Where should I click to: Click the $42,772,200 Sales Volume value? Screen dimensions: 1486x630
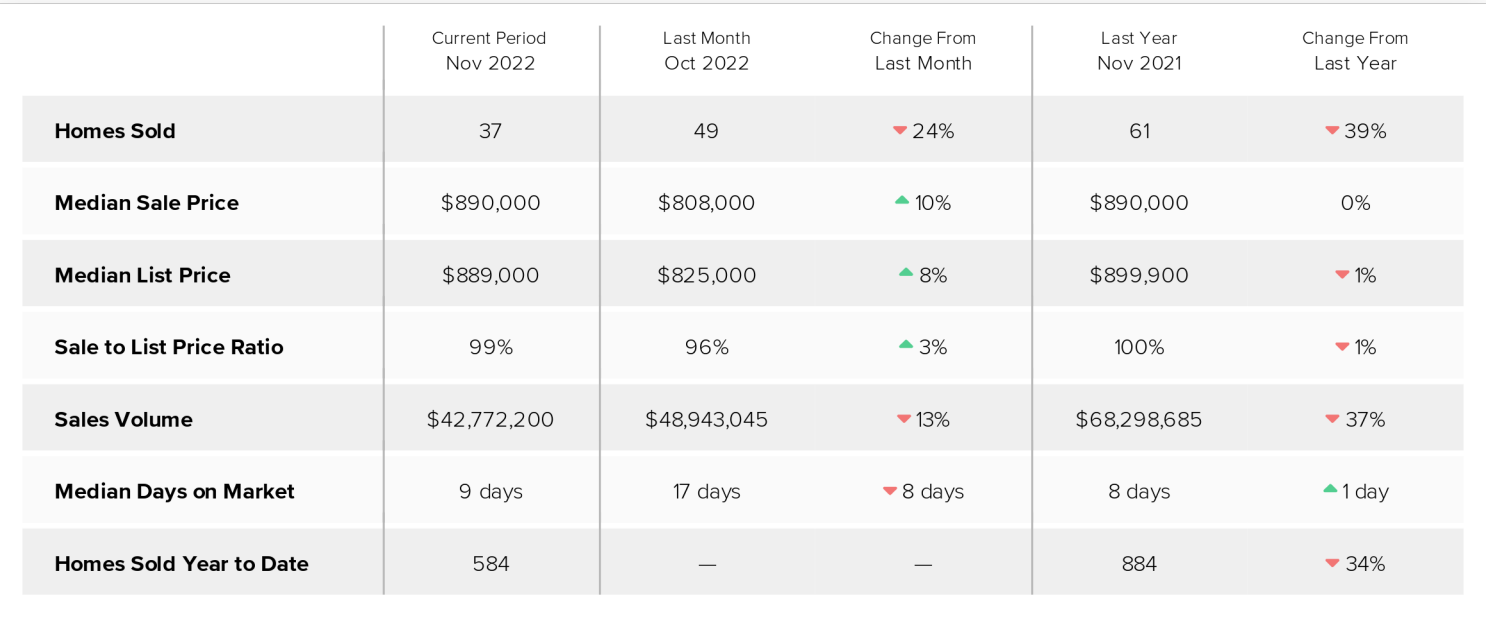[490, 419]
